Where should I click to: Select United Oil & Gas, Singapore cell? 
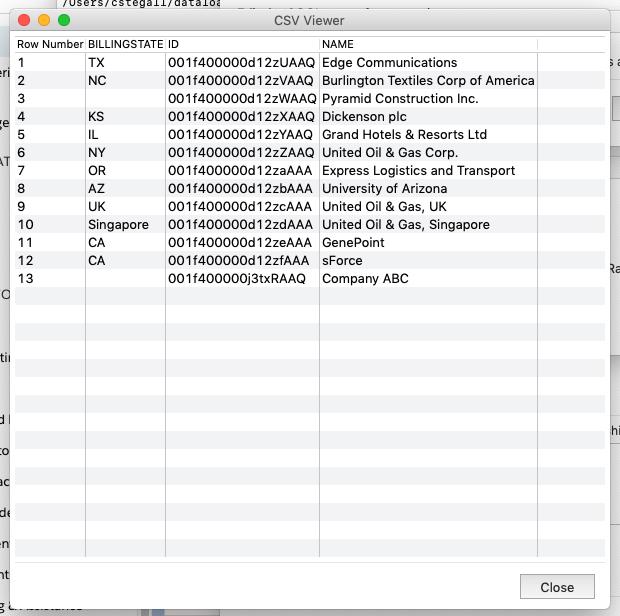[428, 225]
